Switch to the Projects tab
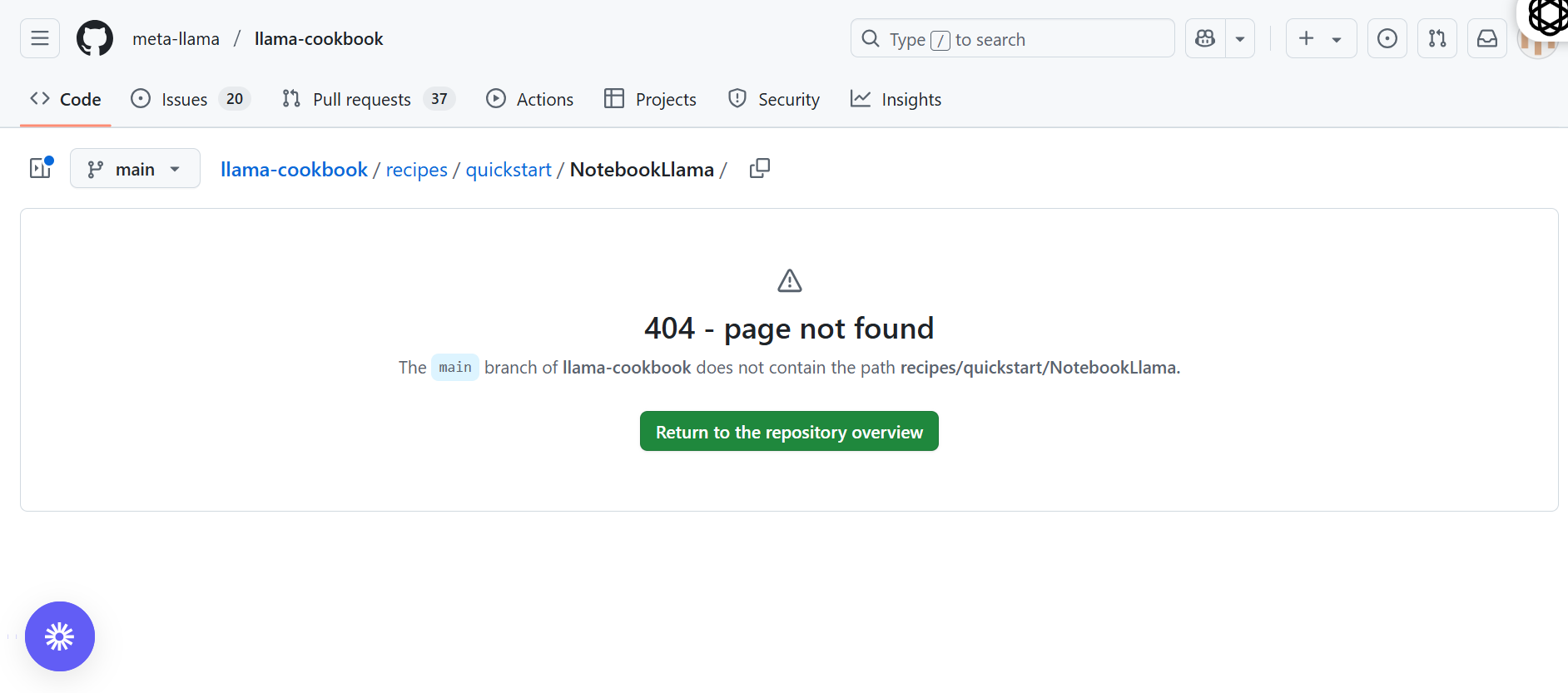1568x693 pixels. pyautogui.click(x=650, y=99)
